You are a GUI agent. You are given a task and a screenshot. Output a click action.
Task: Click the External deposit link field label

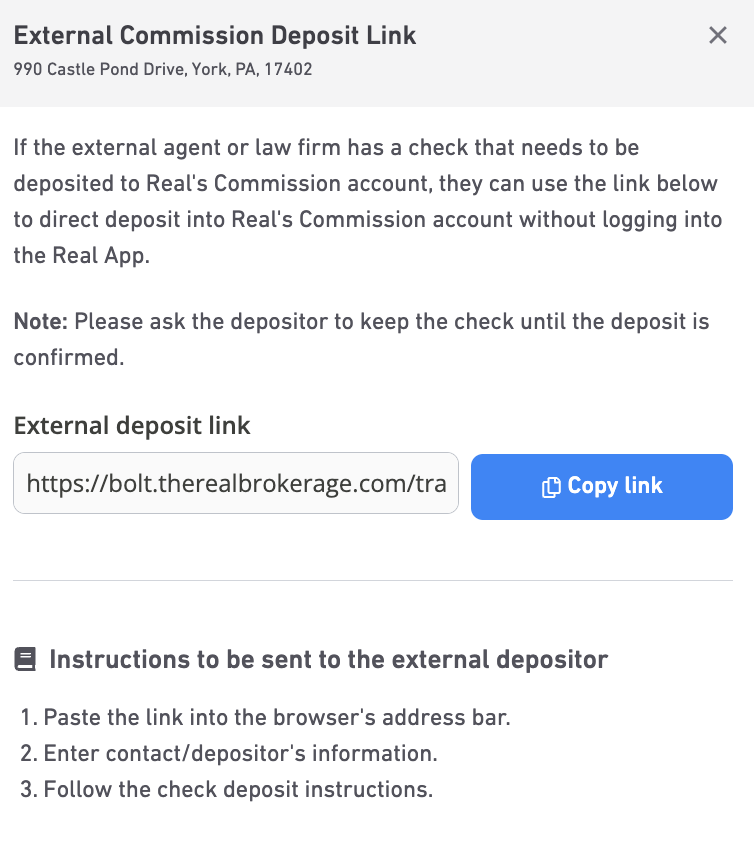point(132,426)
